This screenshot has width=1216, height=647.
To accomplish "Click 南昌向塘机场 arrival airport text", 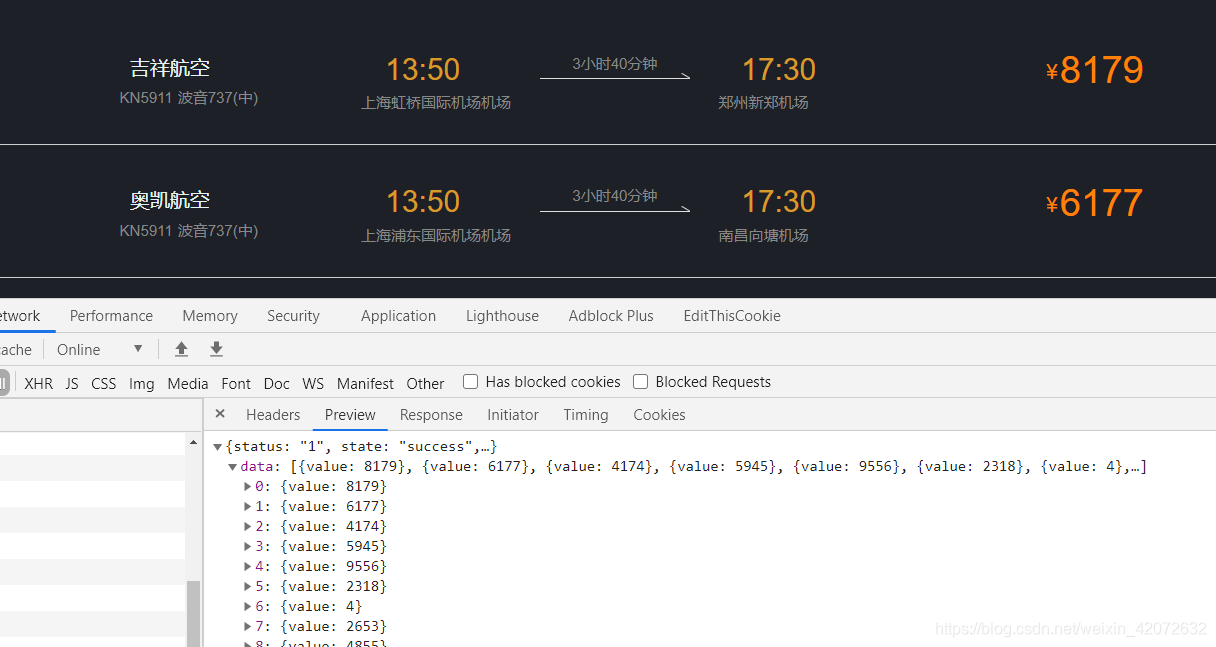I will (x=763, y=235).
